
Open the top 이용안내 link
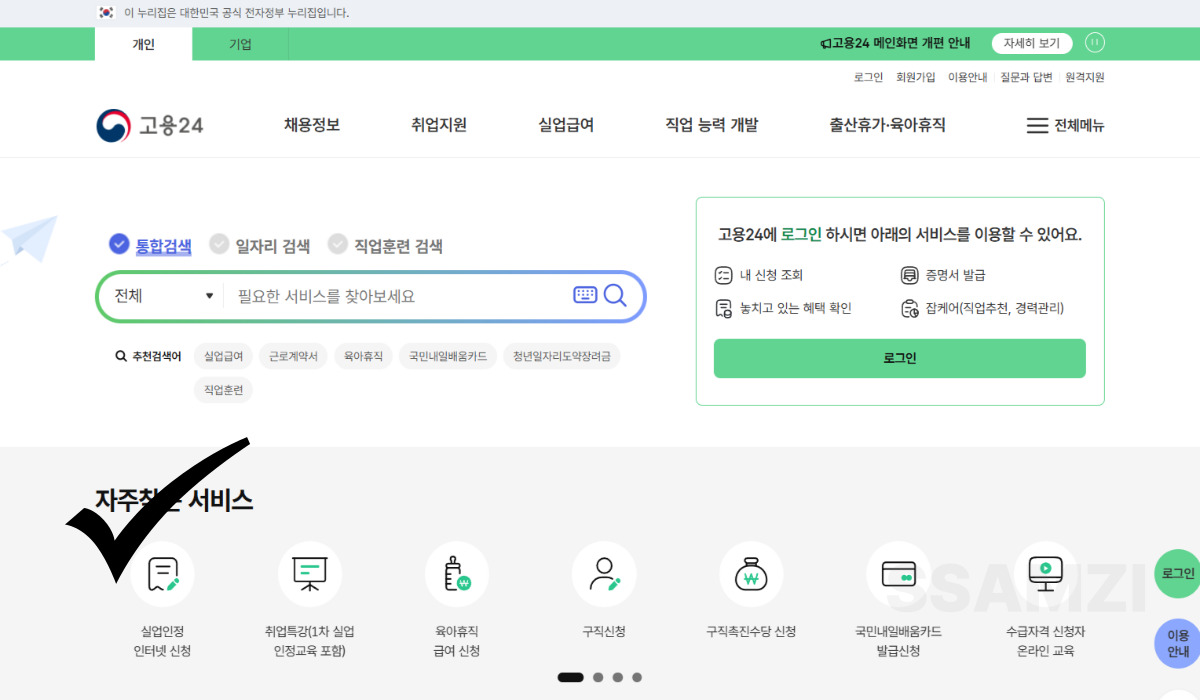(x=967, y=77)
